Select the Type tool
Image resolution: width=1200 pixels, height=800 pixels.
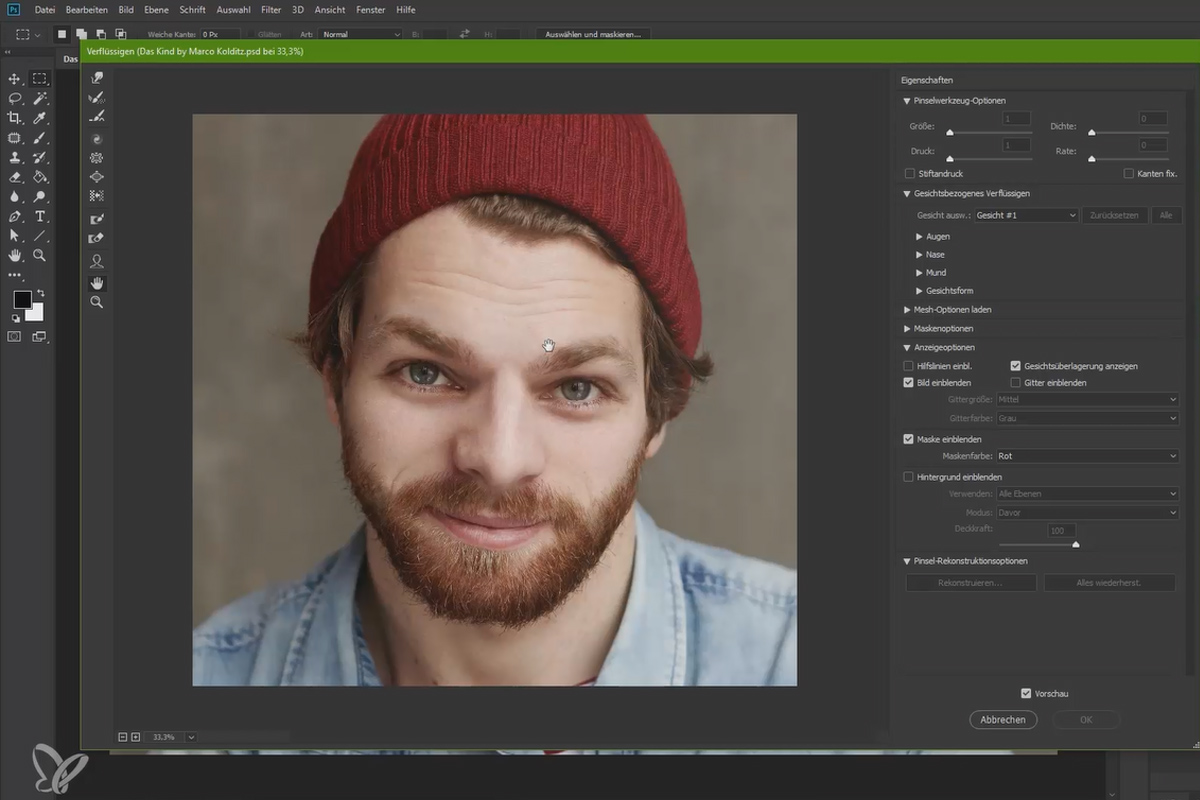pyautogui.click(x=40, y=216)
